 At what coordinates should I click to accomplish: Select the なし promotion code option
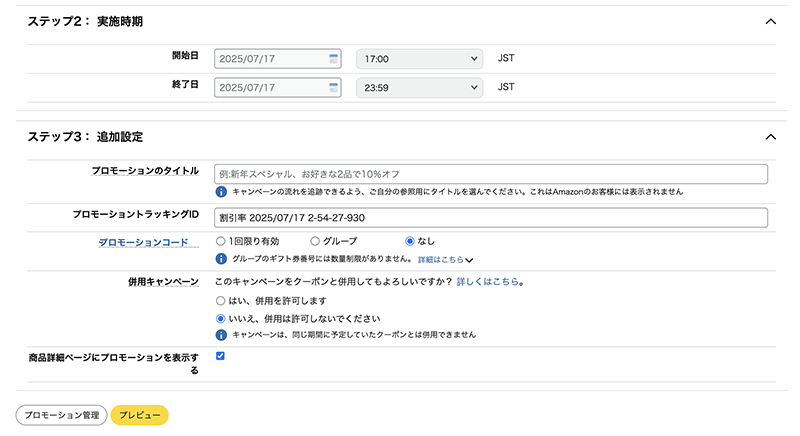[409, 241]
